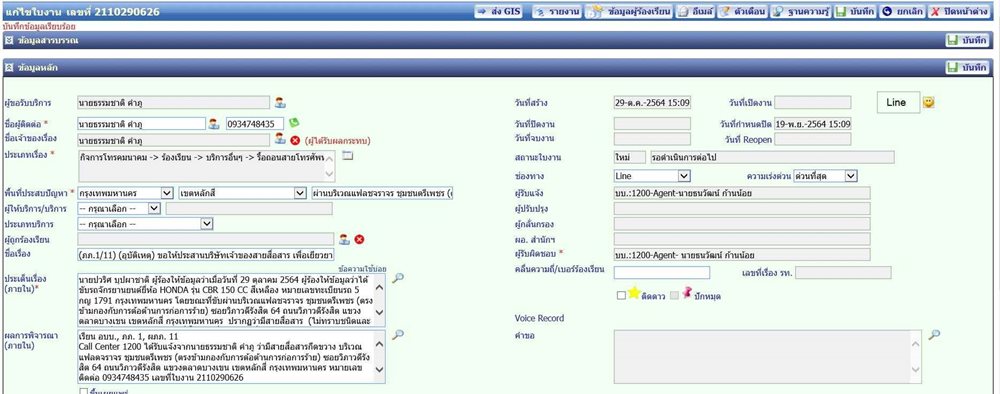Click the smiley face icon beside Line

(929, 102)
